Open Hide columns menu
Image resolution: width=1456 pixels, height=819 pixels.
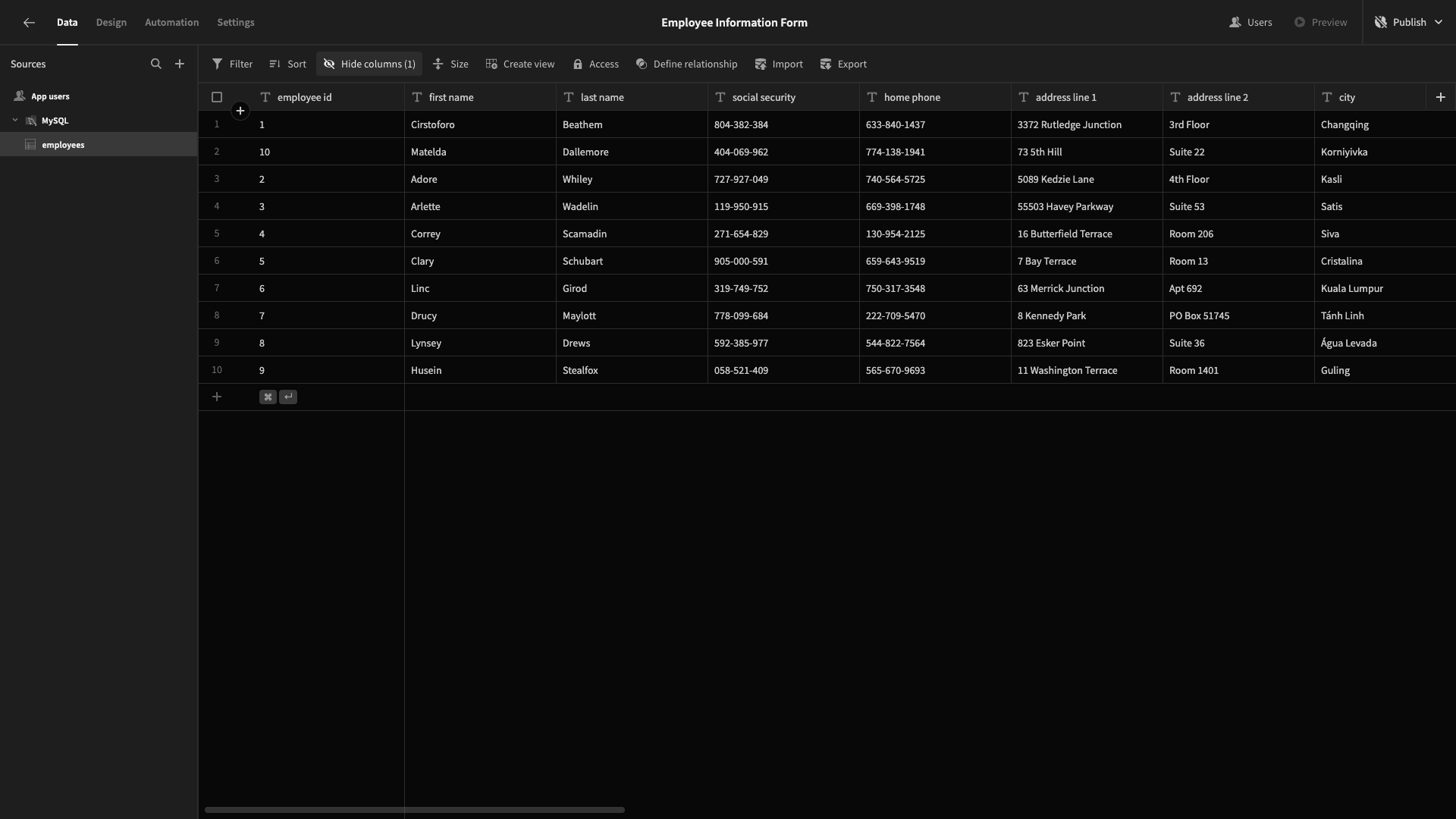pos(369,64)
